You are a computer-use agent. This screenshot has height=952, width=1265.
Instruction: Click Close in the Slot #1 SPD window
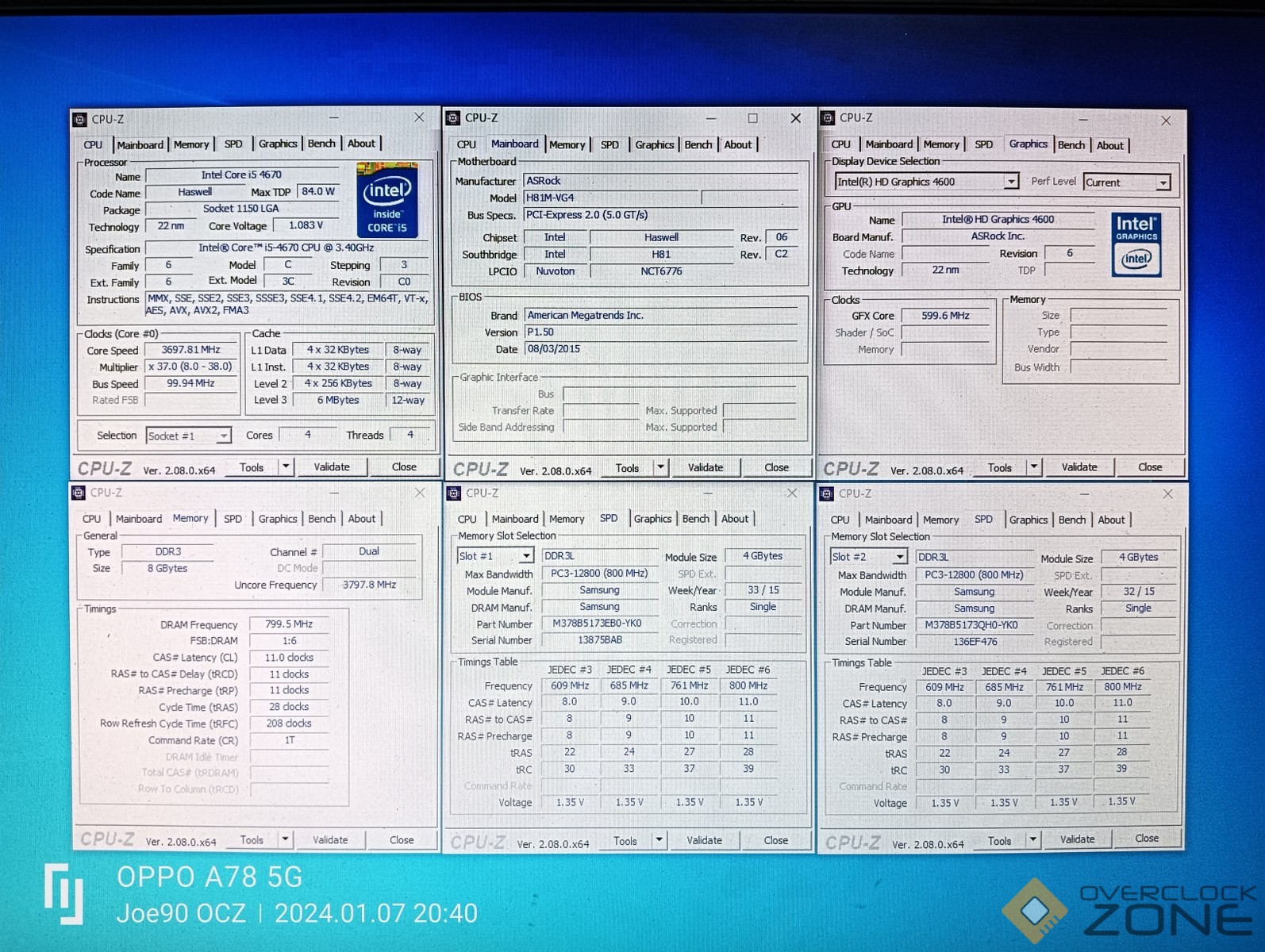775,840
